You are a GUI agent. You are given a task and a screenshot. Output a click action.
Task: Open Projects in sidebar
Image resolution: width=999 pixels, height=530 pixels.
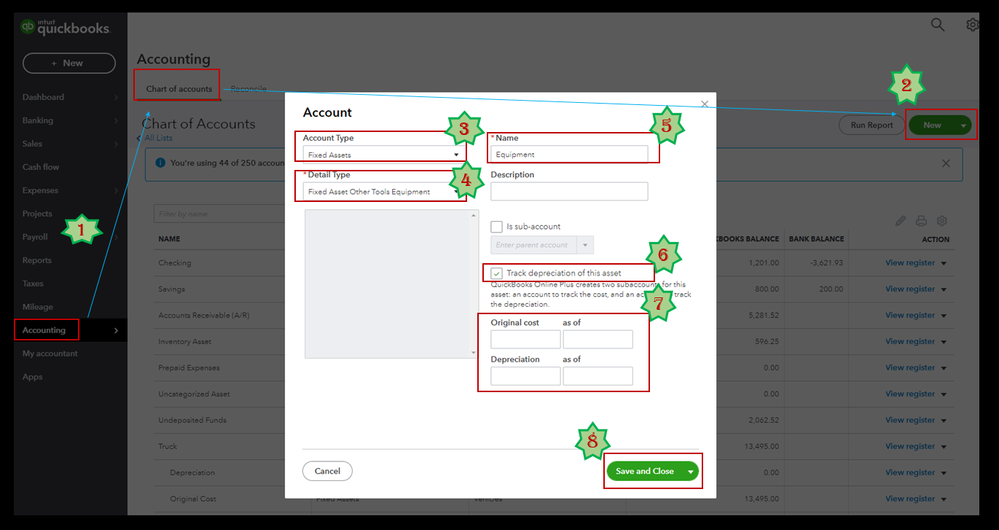tap(37, 213)
